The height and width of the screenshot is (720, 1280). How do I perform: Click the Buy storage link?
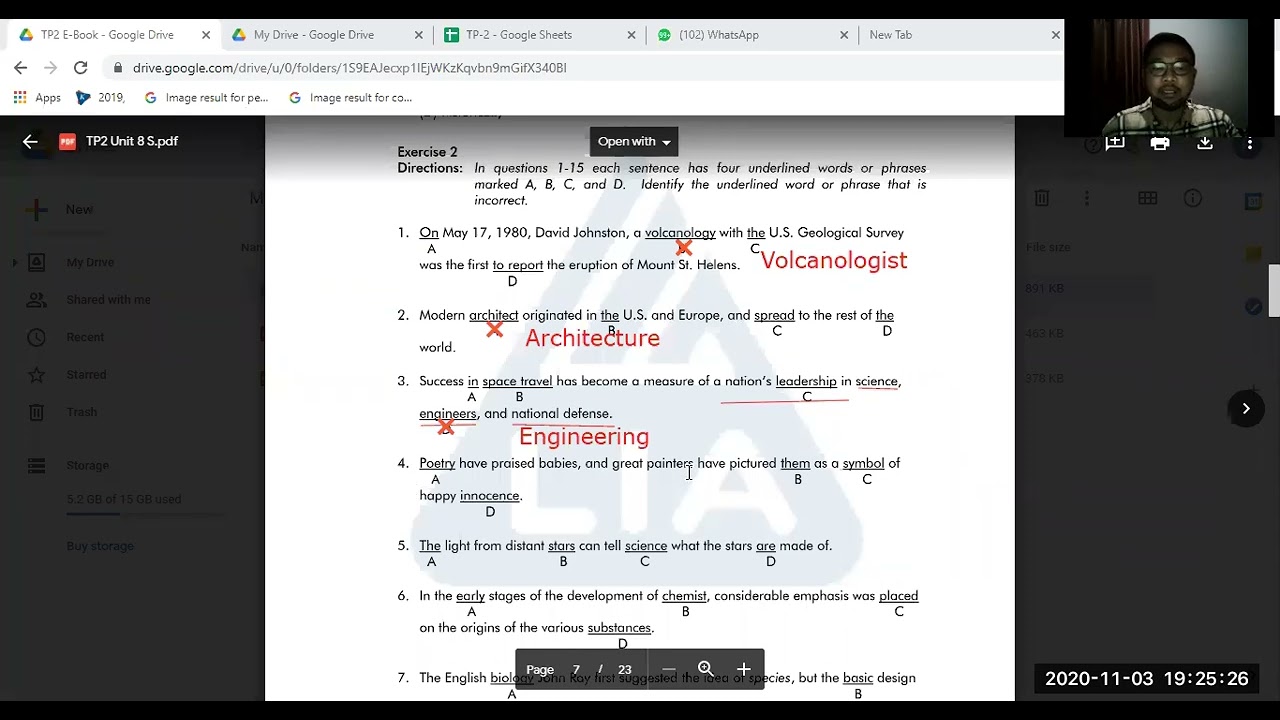(100, 546)
